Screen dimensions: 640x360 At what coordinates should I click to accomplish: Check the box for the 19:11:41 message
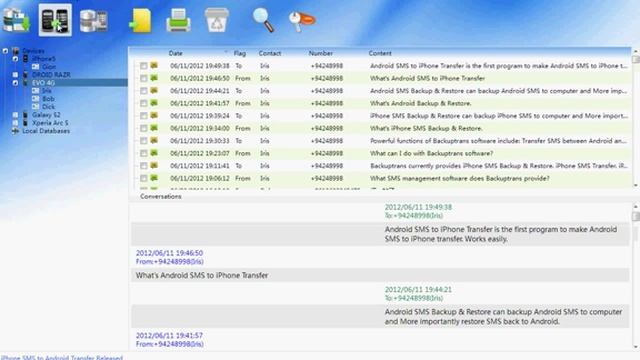click(144, 166)
